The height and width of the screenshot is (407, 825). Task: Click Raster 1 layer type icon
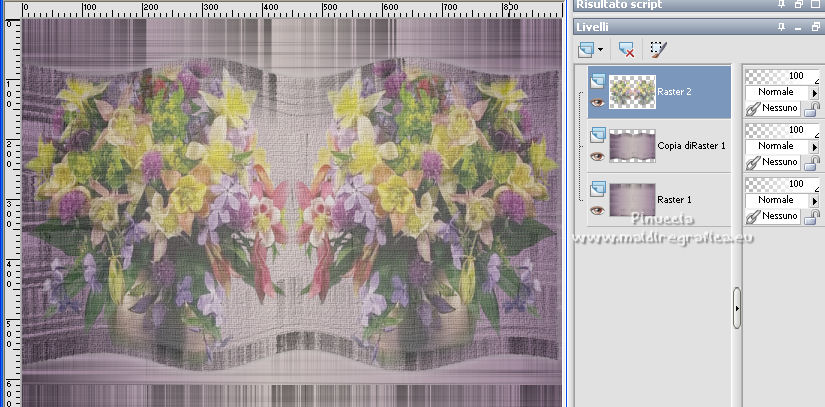598,189
